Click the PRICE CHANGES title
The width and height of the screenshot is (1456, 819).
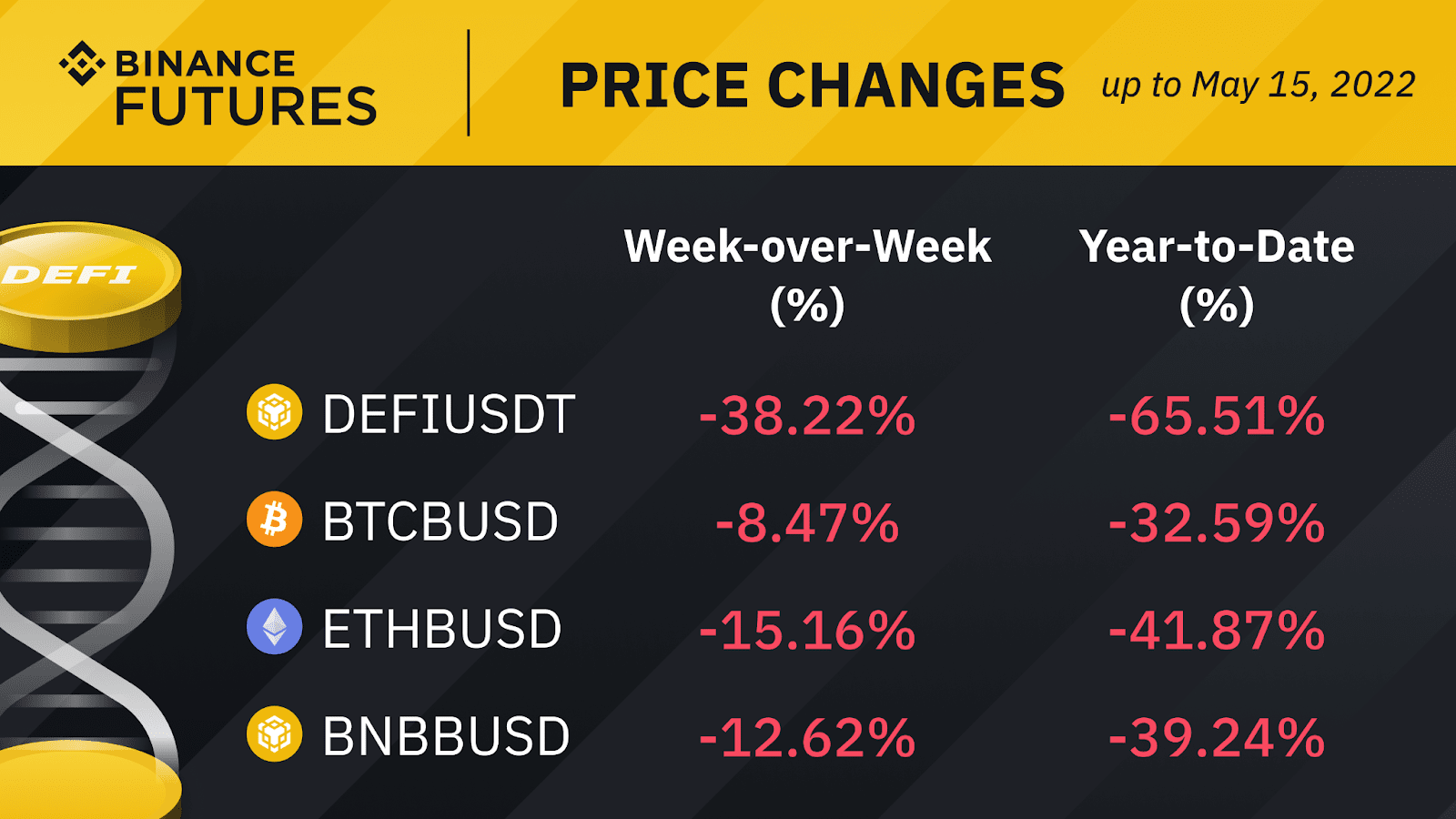point(812,86)
